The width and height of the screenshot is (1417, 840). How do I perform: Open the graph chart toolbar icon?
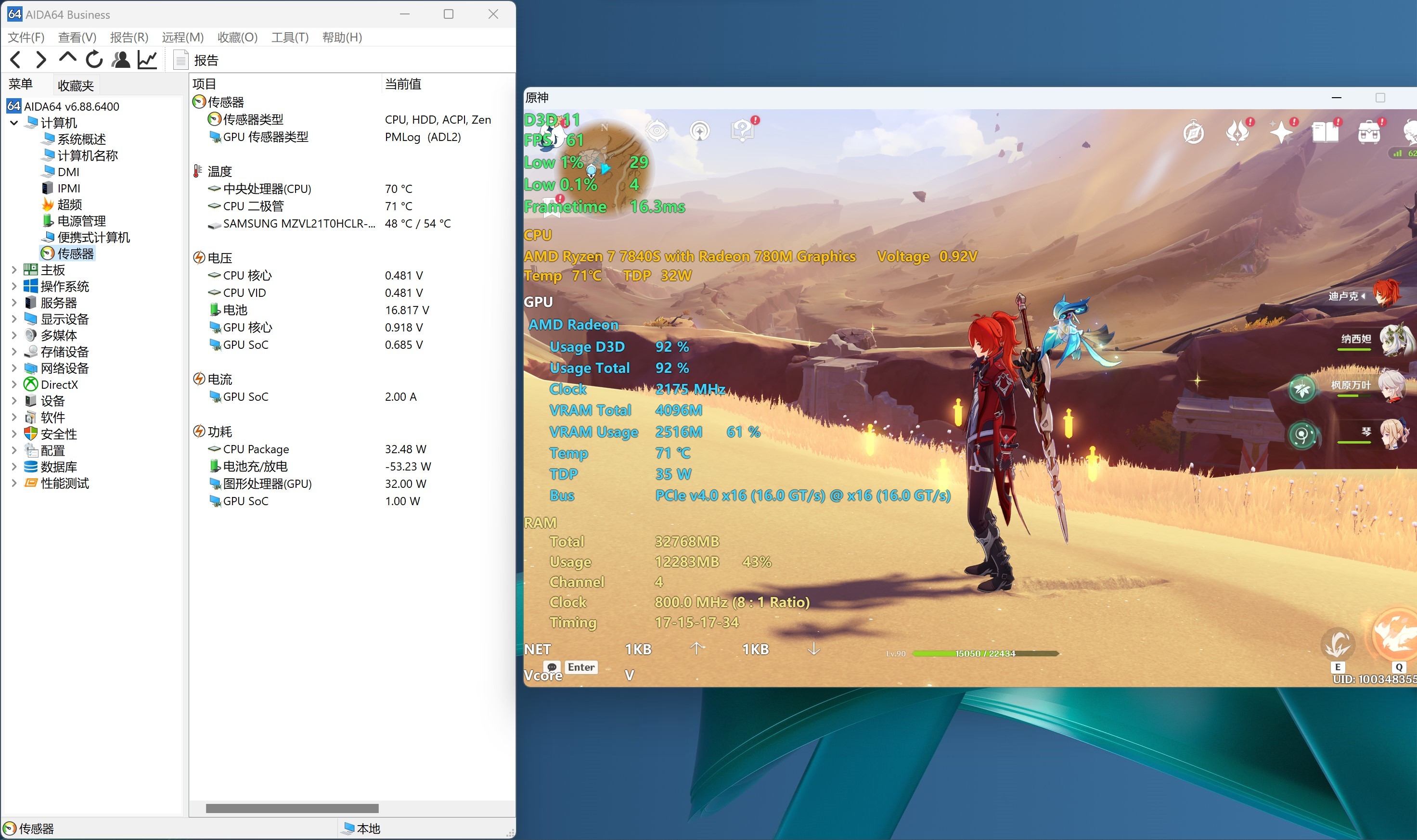pyautogui.click(x=147, y=60)
